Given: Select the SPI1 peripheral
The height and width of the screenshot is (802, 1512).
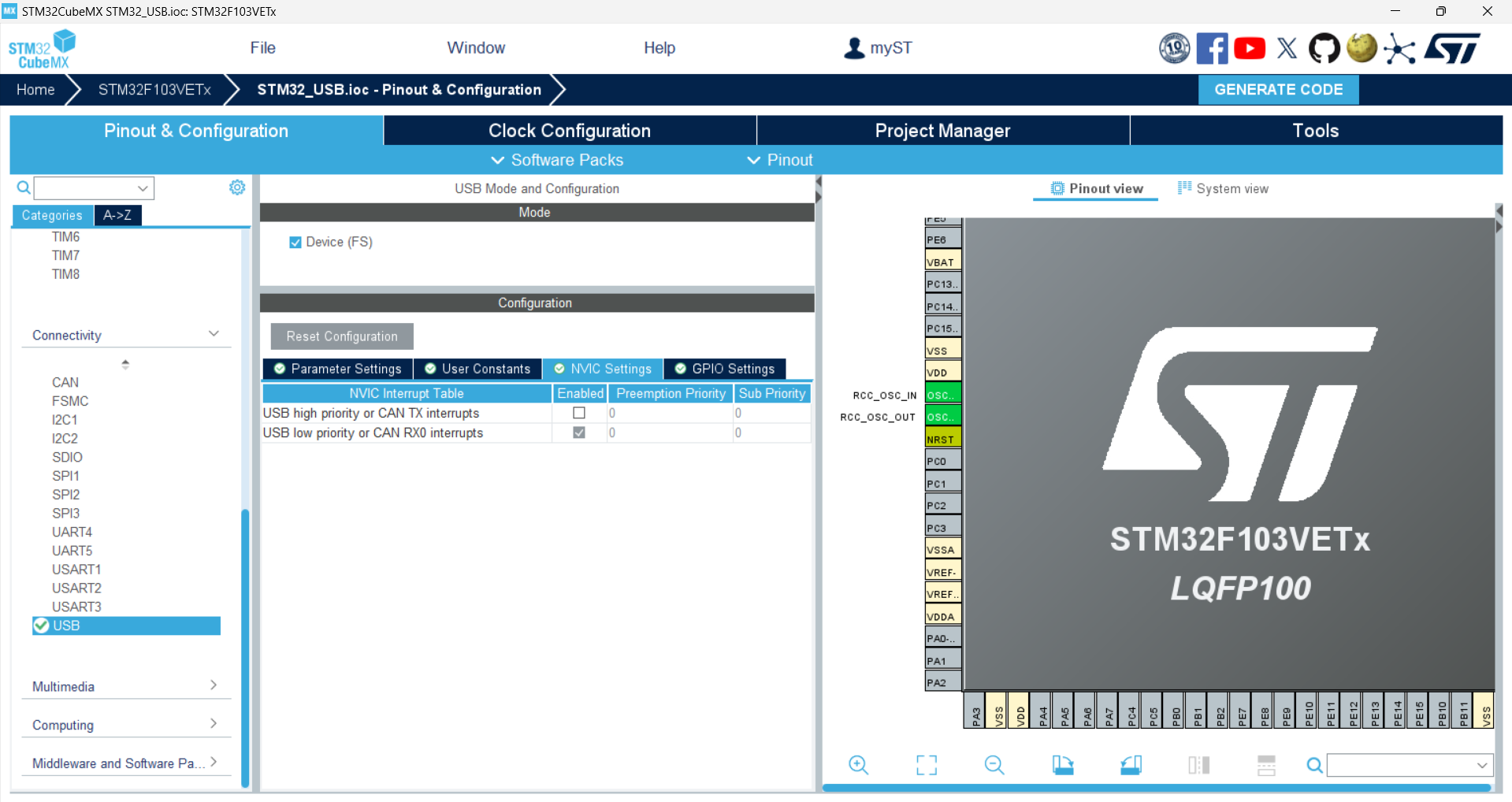Looking at the screenshot, I should click(x=65, y=476).
